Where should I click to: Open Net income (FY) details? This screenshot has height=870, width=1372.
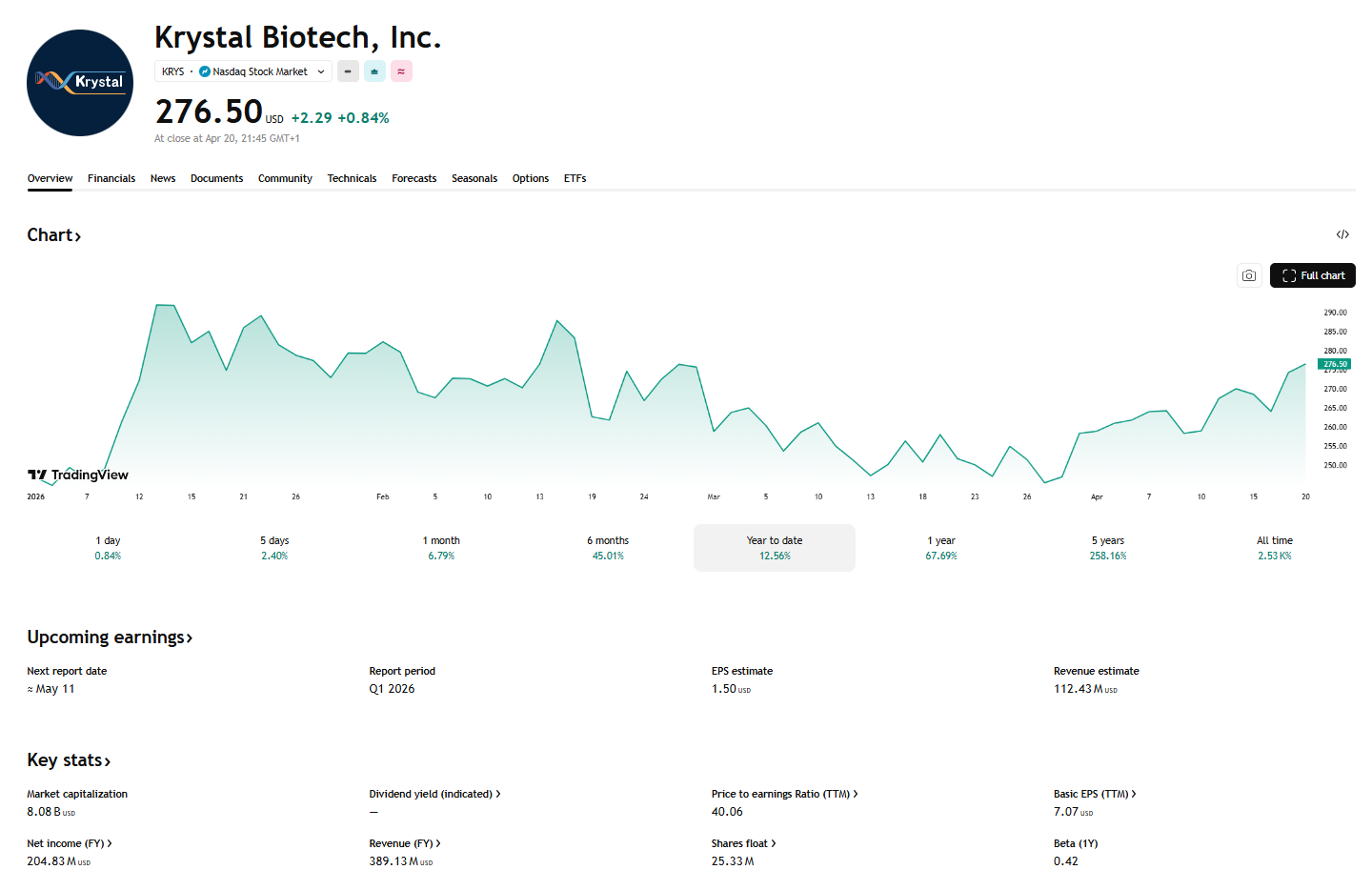[70, 843]
